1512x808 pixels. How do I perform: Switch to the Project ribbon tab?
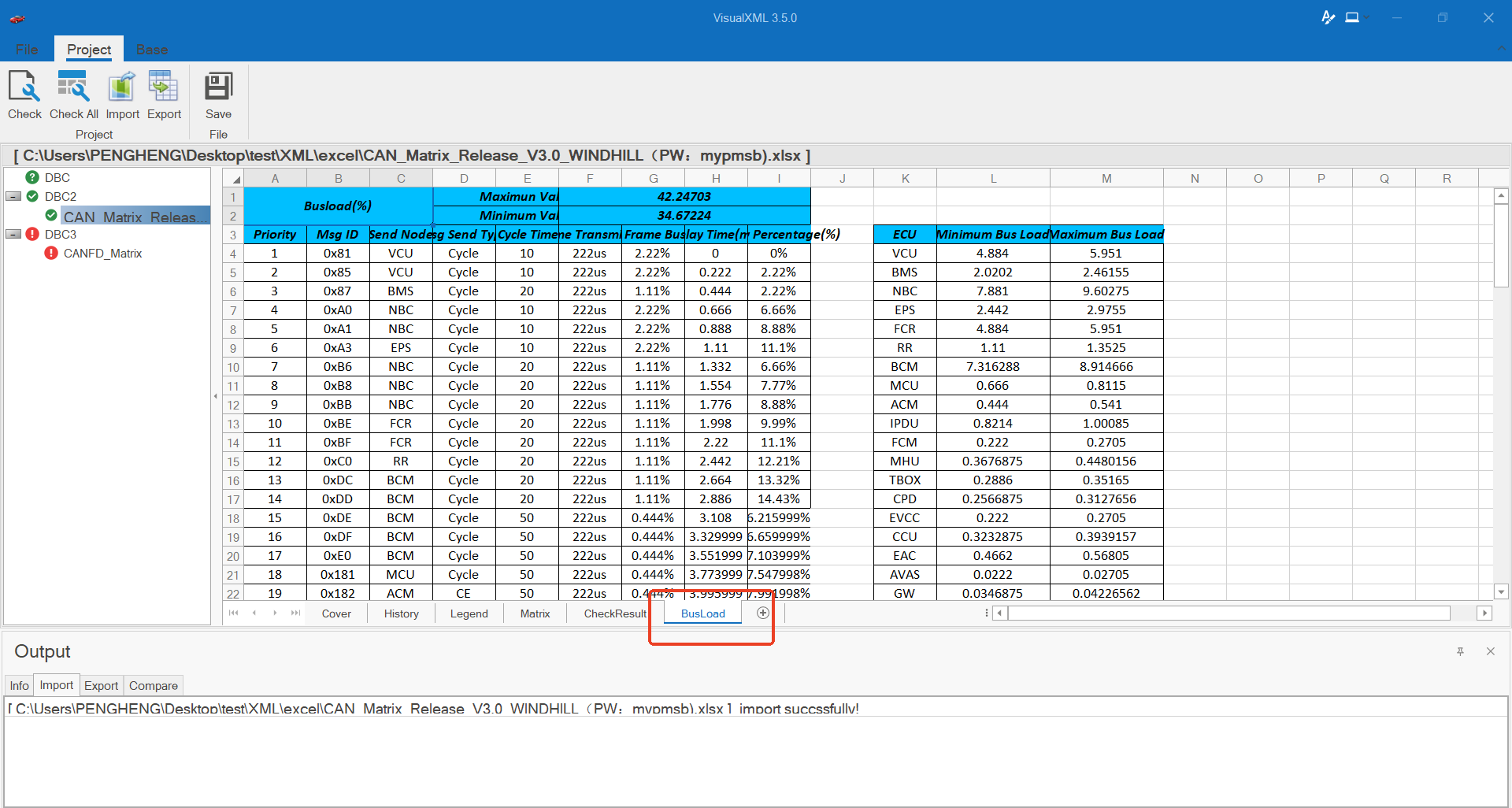(89, 49)
